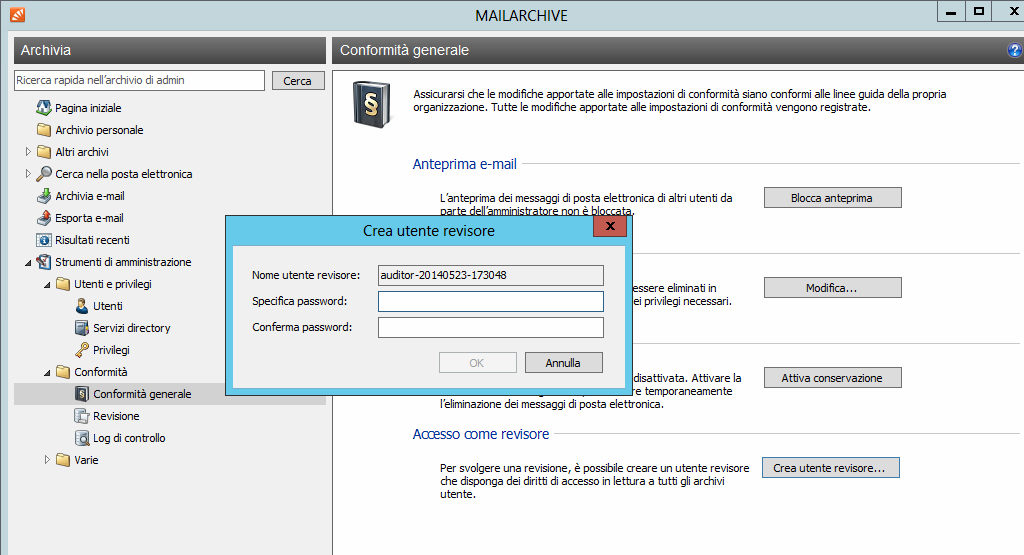The width and height of the screenshot is (1024, 555).
Task: Click the Accesso come revisore heading
Action: coord(481,434)
